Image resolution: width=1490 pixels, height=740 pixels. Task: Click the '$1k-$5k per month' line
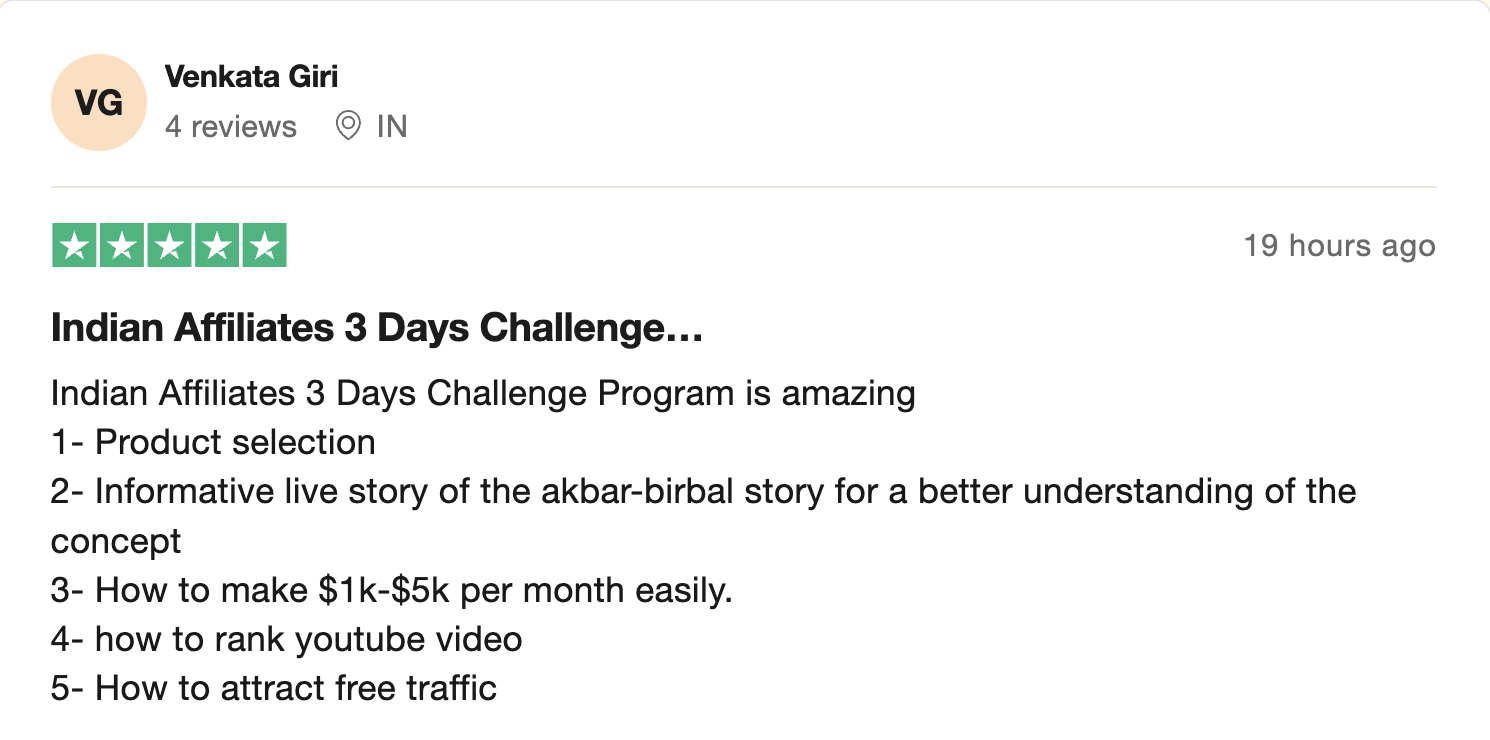[391, 590]
